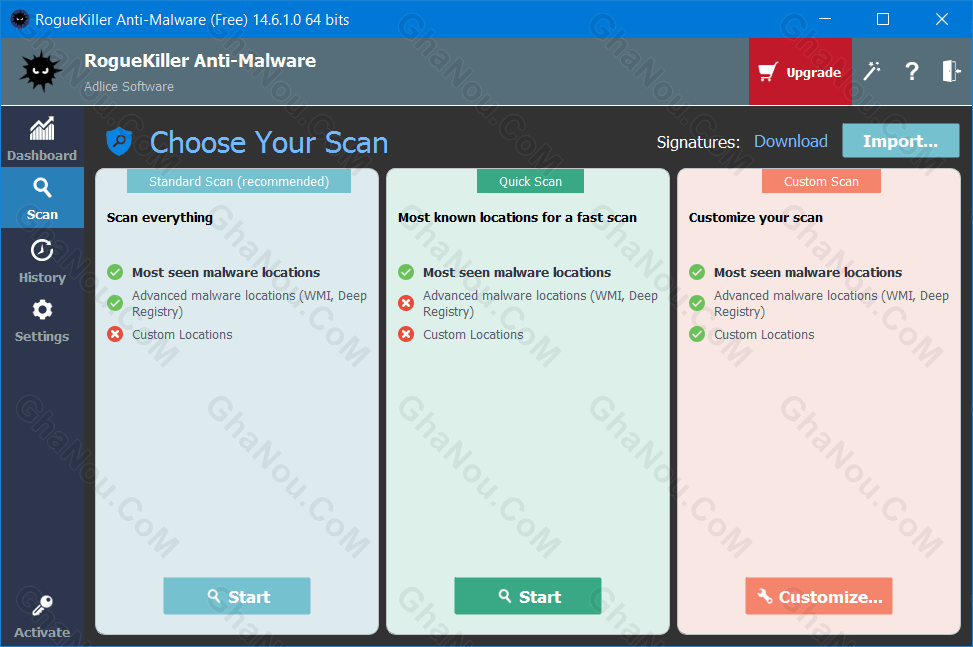Image resolution: width=973 pixels, height=647 pixels.
Task: Click the Customize... button
Action: tap(818, 596)
